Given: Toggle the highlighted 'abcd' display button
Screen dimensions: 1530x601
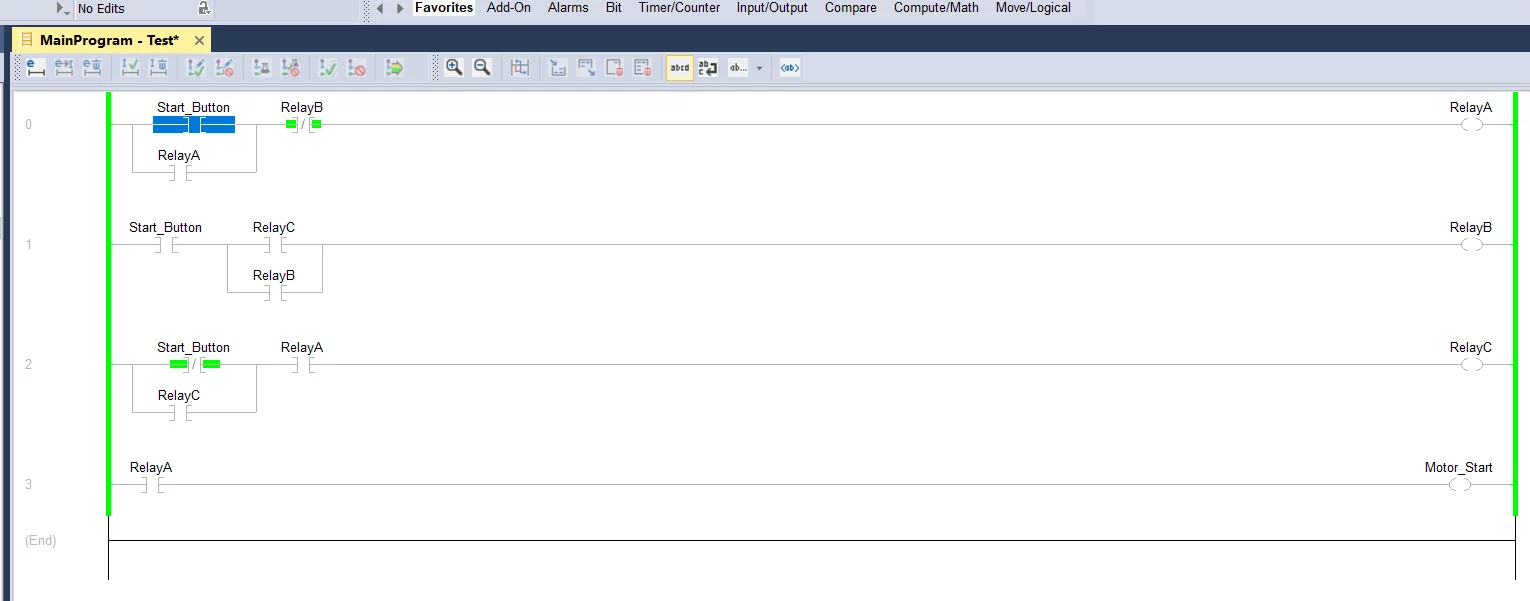Looking at the screenshot, I should click(x=680, y=68).
